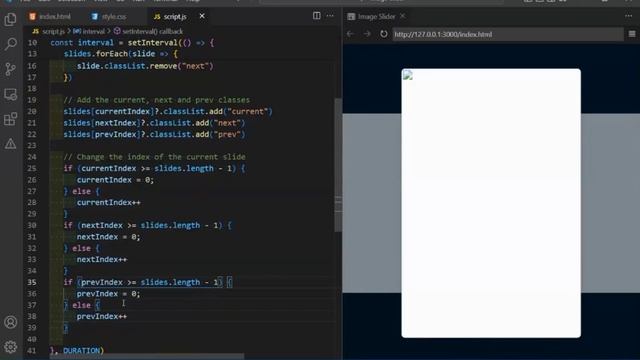Split the editor to the right
The image size is (640, 360).
point(316,16)
